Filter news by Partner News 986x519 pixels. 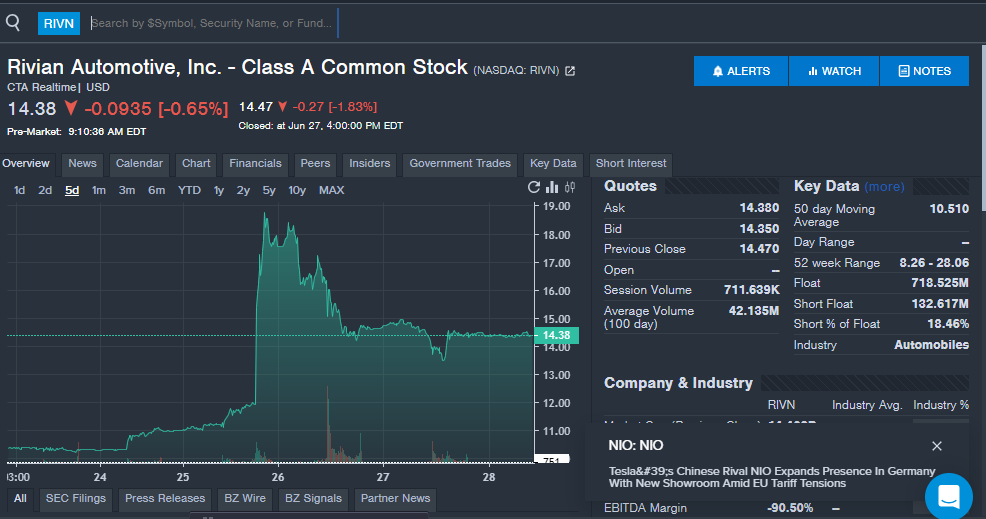tap(396, 499)
